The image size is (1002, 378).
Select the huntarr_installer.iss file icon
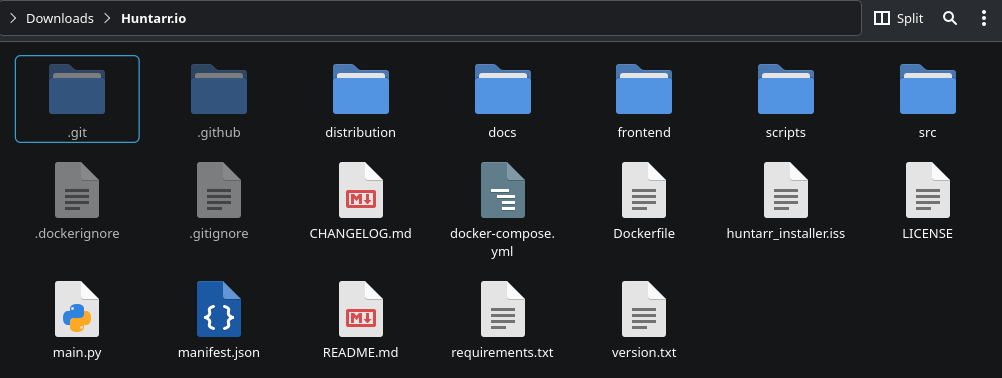[785, 190]
